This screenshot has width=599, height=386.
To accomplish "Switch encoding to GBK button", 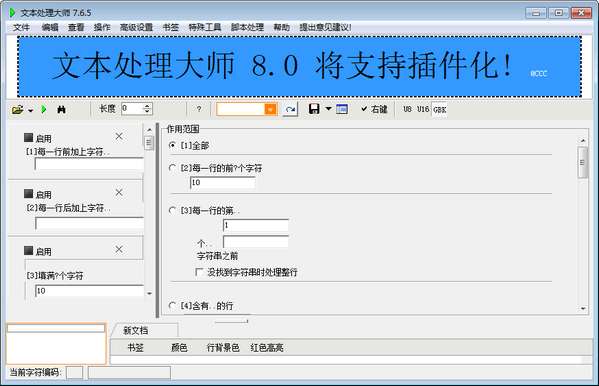I will click(440, 110).
